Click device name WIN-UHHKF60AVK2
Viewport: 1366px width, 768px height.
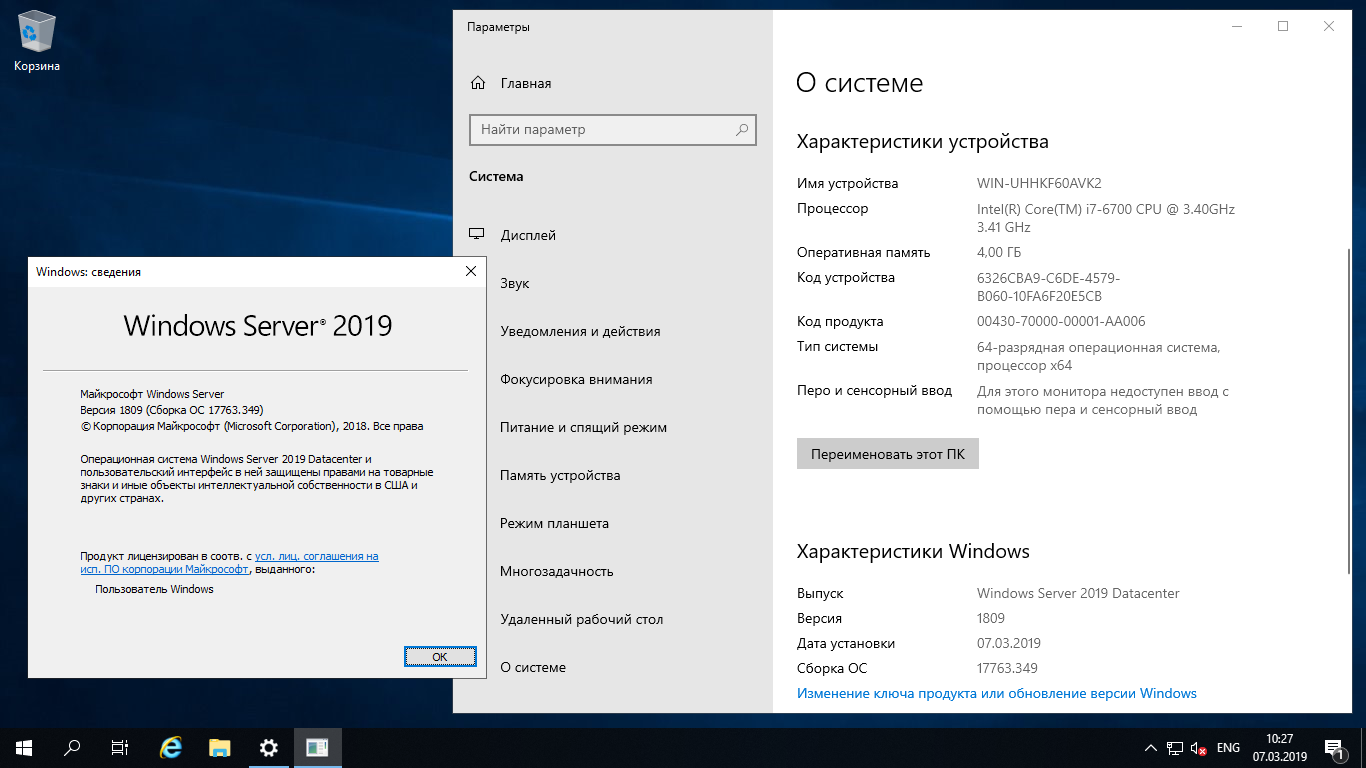[x=1039, y=183]
